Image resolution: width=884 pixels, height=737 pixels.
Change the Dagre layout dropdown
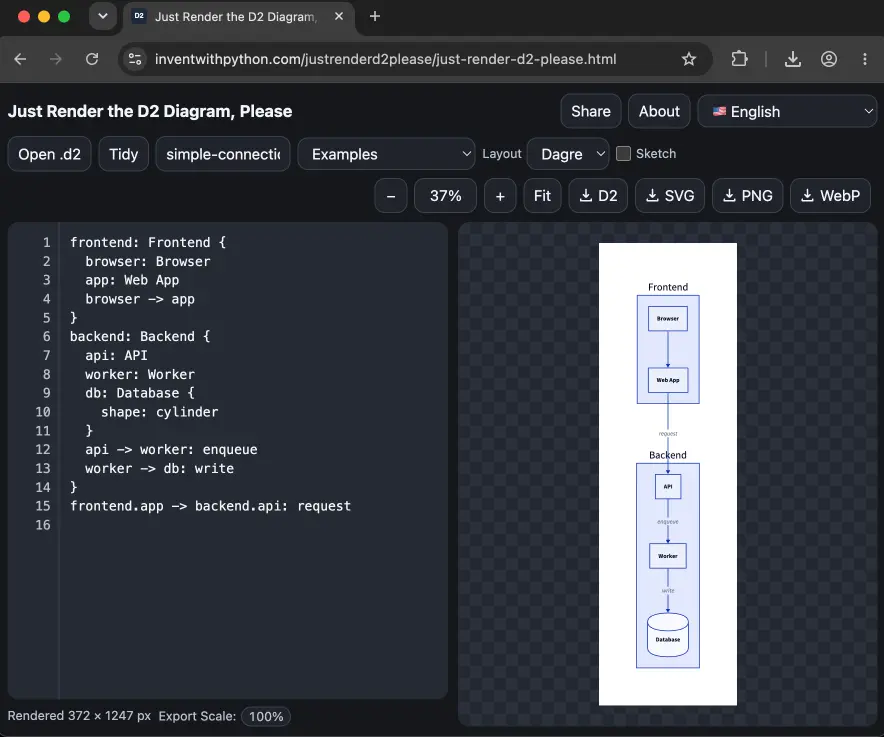(568, 154)
